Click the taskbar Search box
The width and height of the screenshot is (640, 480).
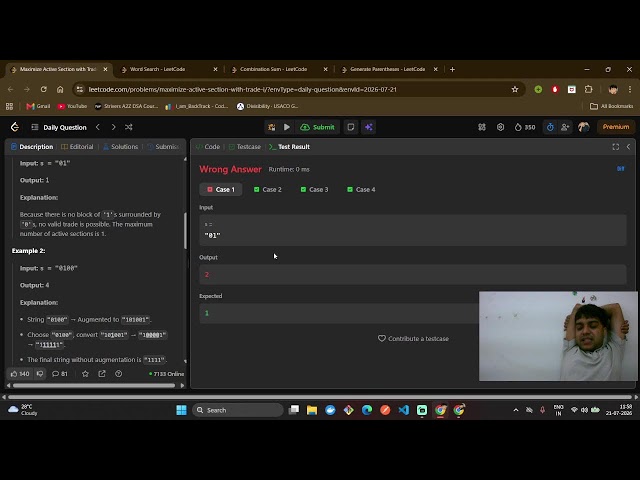click(238, 410)
